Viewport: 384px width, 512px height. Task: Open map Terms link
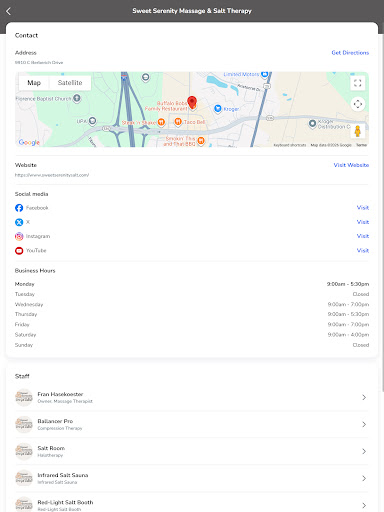[361, 145]
